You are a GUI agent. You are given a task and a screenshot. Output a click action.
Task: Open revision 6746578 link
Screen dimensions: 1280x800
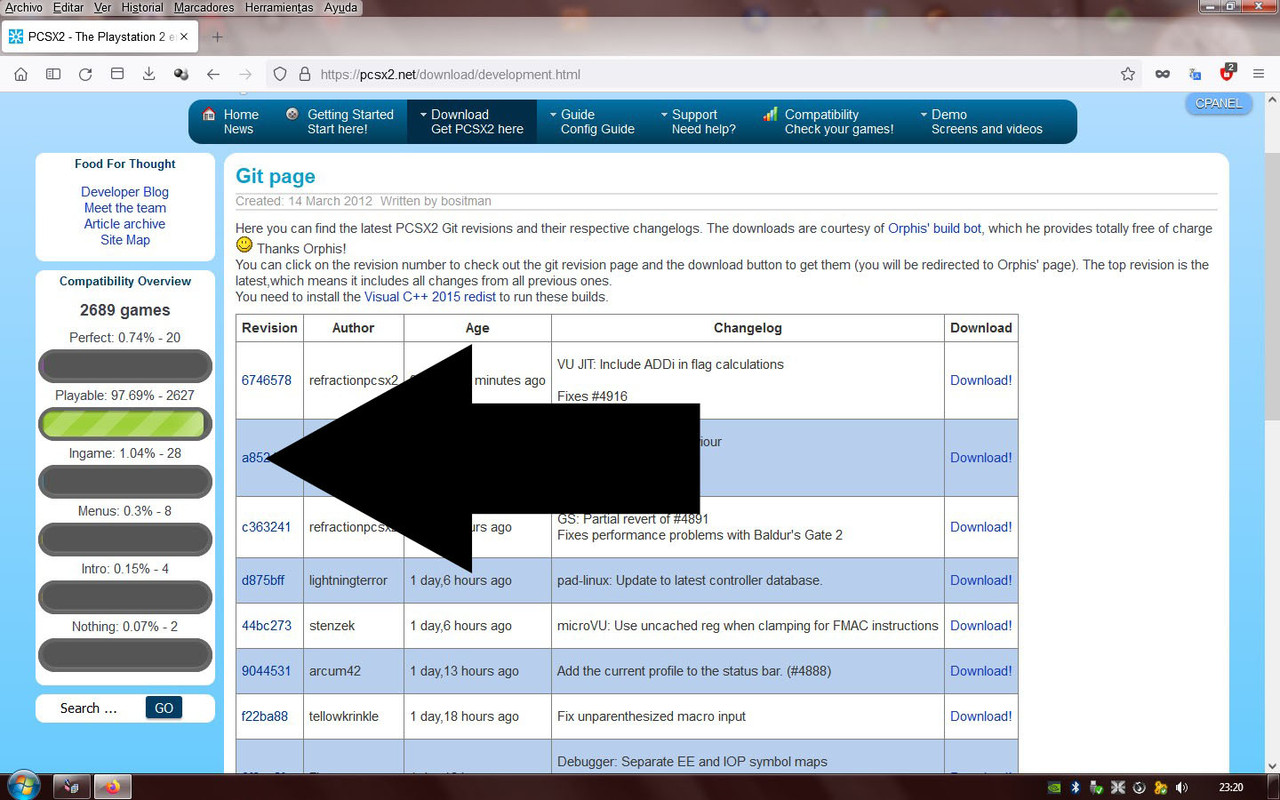[267, 380]
